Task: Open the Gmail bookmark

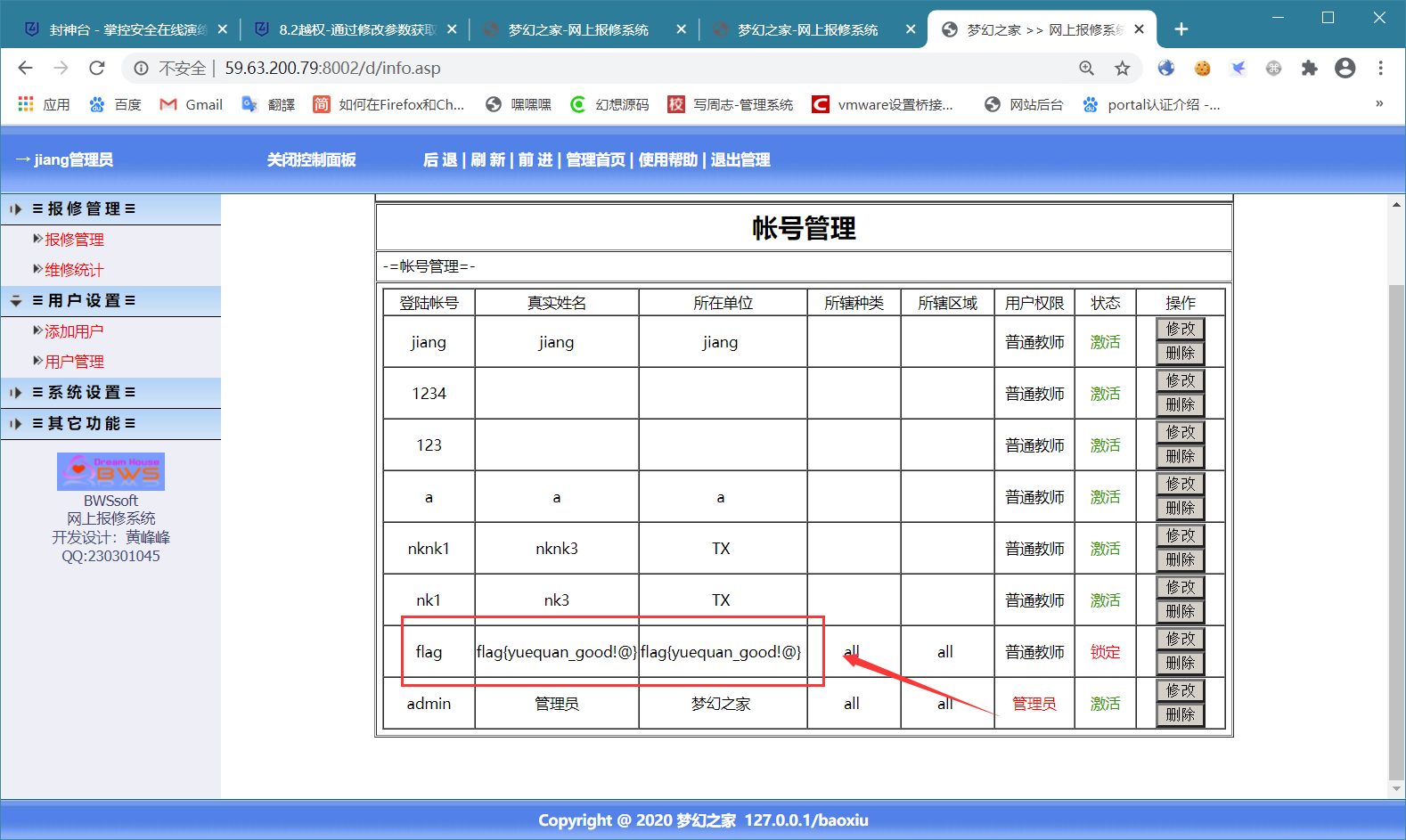Action: [191, 104]
